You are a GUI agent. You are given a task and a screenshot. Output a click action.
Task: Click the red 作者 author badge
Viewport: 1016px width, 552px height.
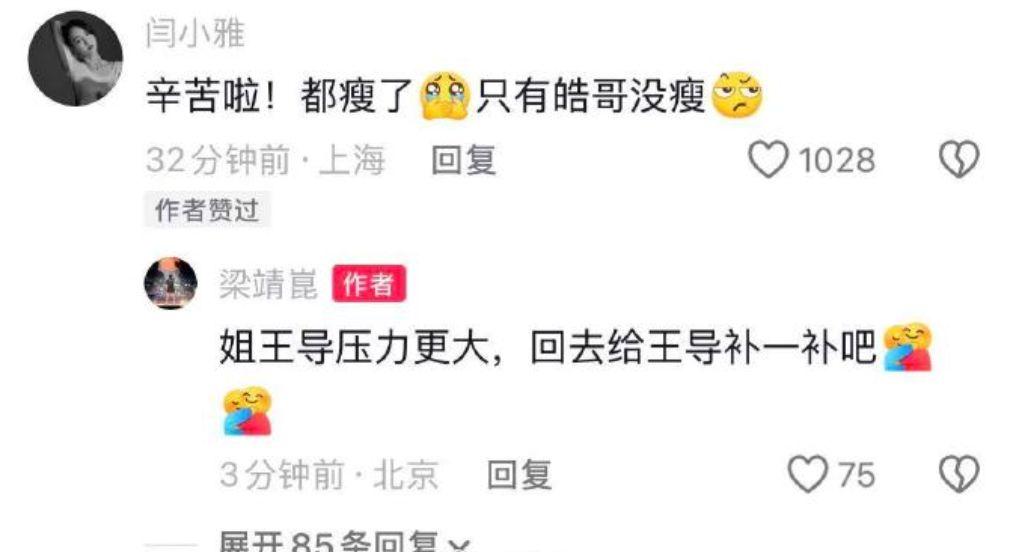(x=369, y=284)
